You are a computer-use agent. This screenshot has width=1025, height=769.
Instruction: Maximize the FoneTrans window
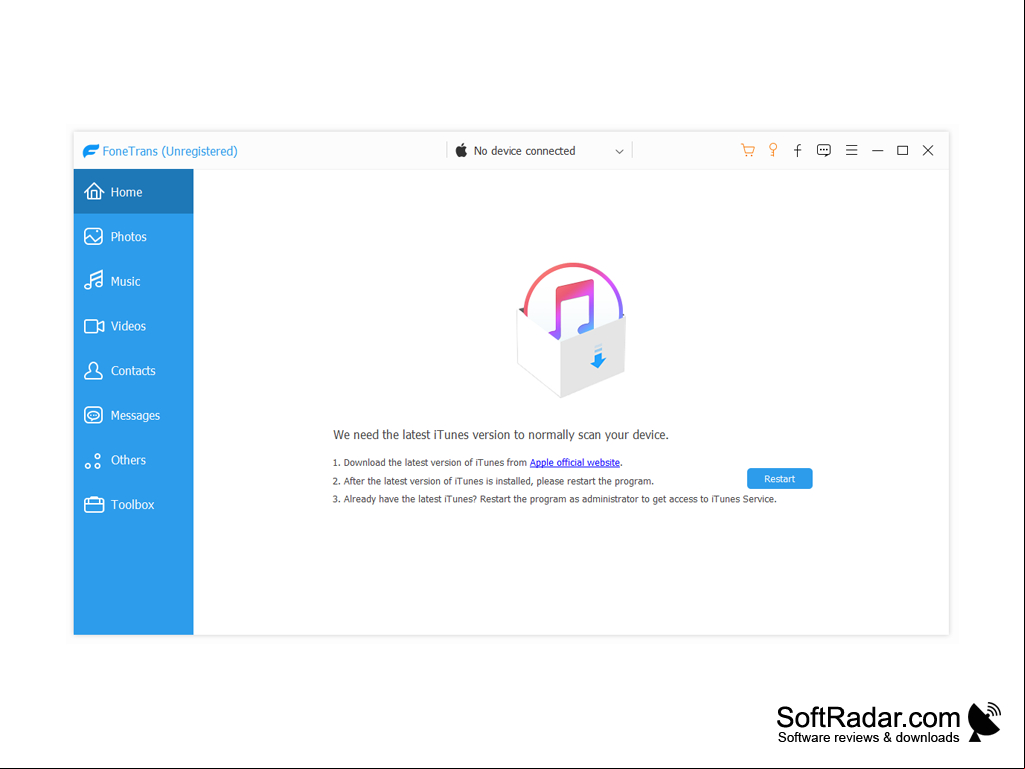(903, 150)
